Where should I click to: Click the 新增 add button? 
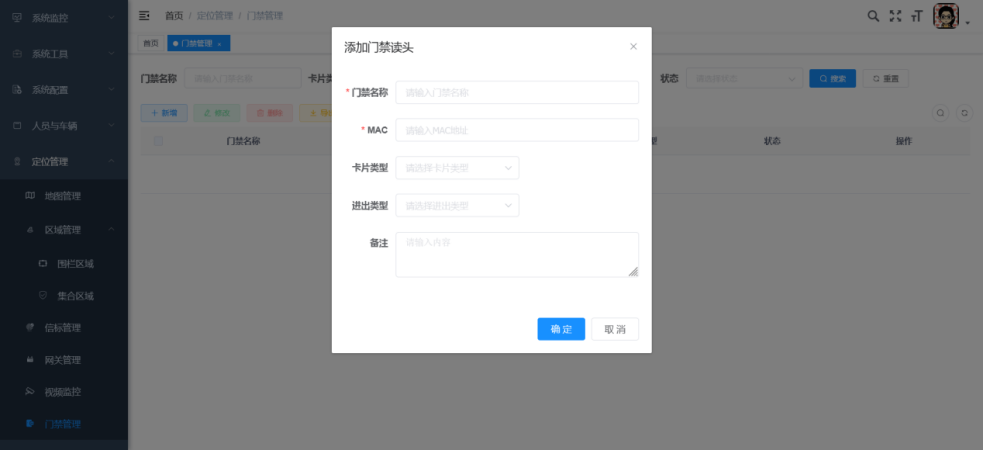pos(164,113)
